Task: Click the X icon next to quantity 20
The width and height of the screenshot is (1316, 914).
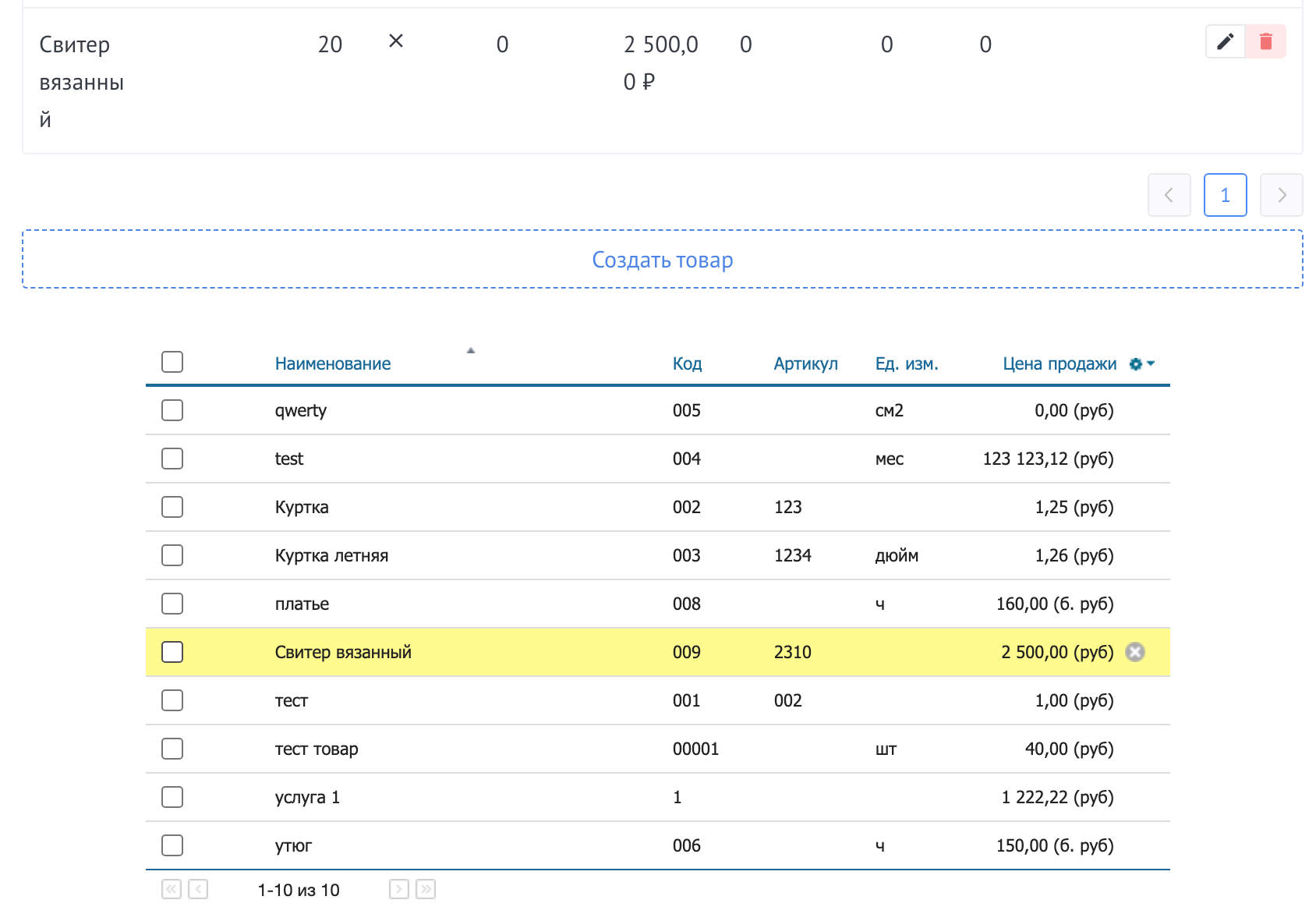Action: (396, 41)
